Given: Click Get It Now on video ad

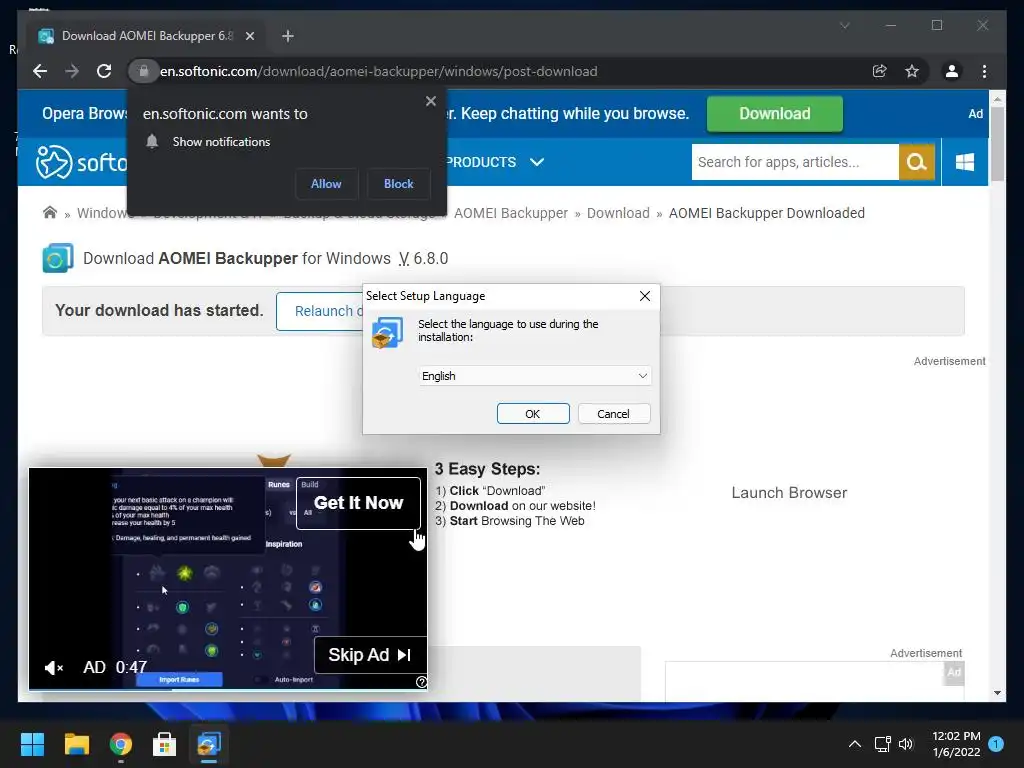Looking at the screenshot, I should [359, 503].
